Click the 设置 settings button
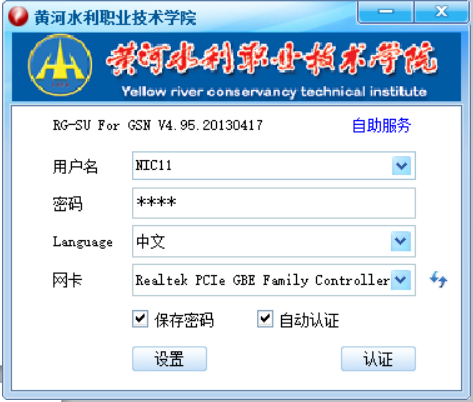The image size is (473, 402). [x=169, y=359]
